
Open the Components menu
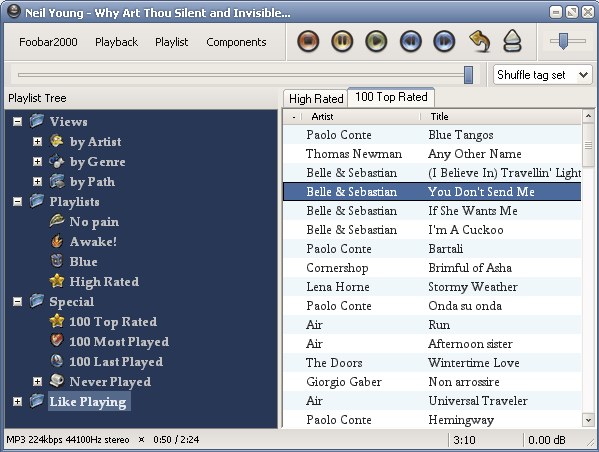click(236, 42)
